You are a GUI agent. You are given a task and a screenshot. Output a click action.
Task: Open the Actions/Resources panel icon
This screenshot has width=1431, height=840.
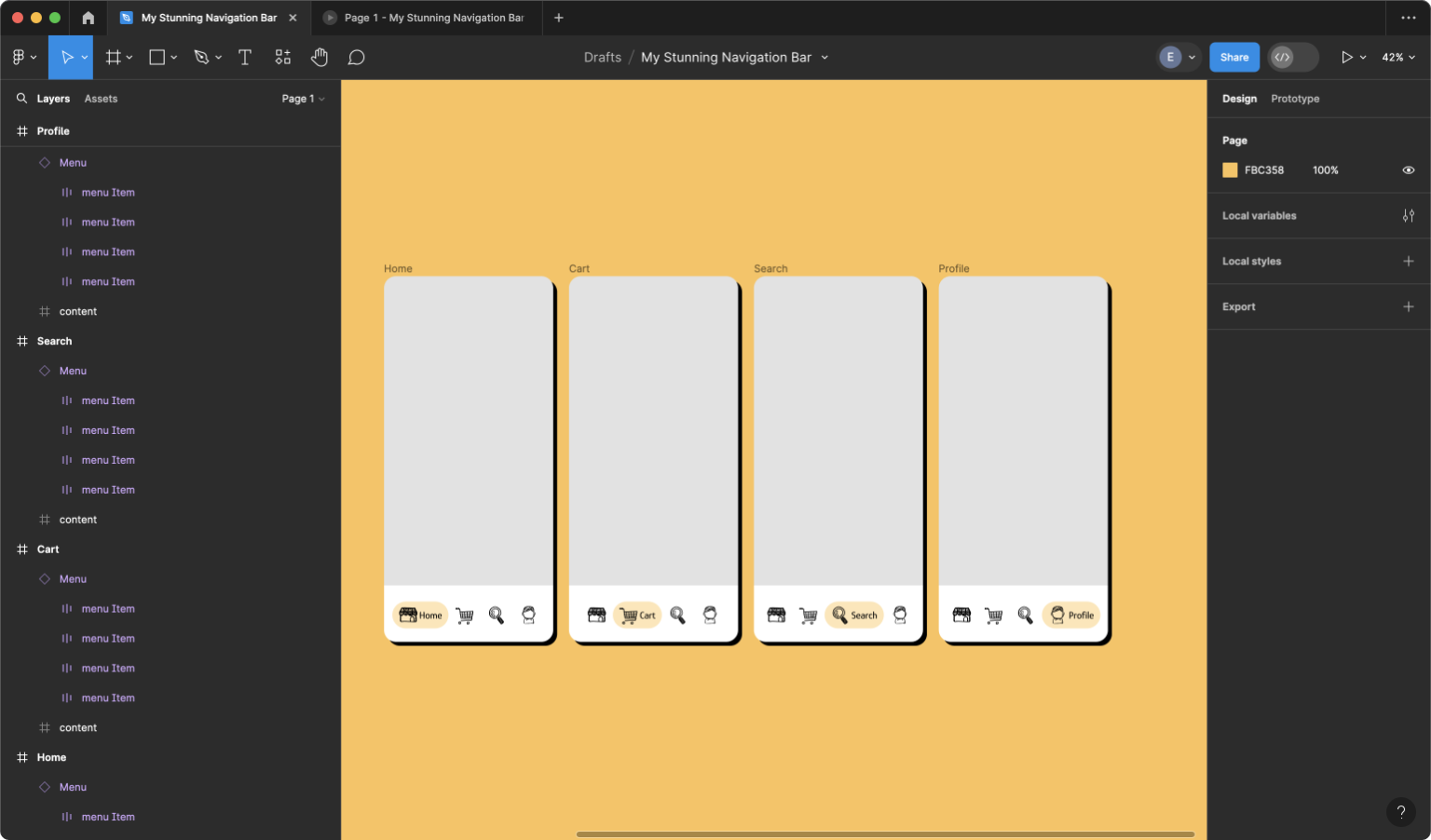pyautogui.click(x=282, y=57)
